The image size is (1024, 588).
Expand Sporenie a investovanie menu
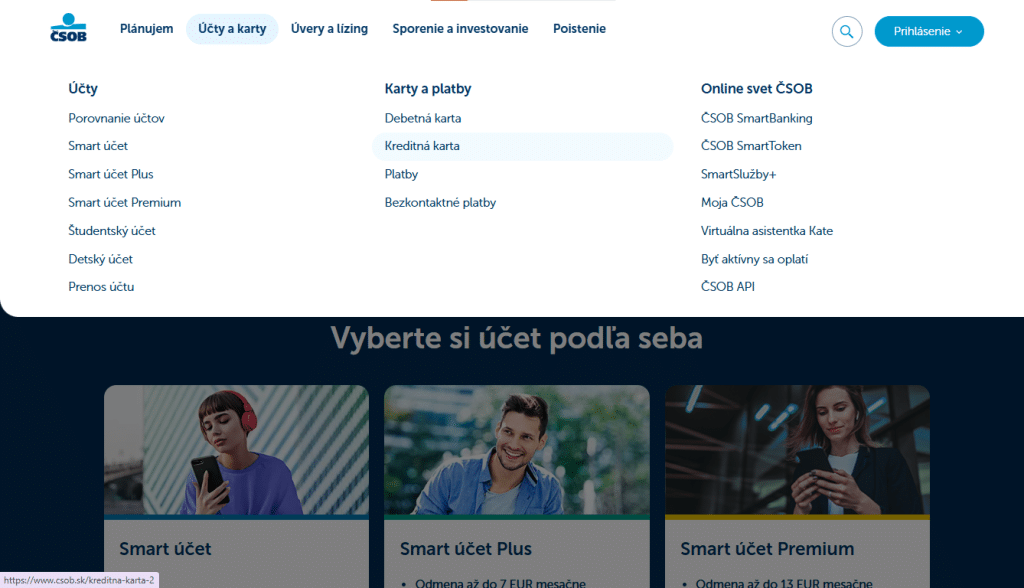click(x=460, y=29)
